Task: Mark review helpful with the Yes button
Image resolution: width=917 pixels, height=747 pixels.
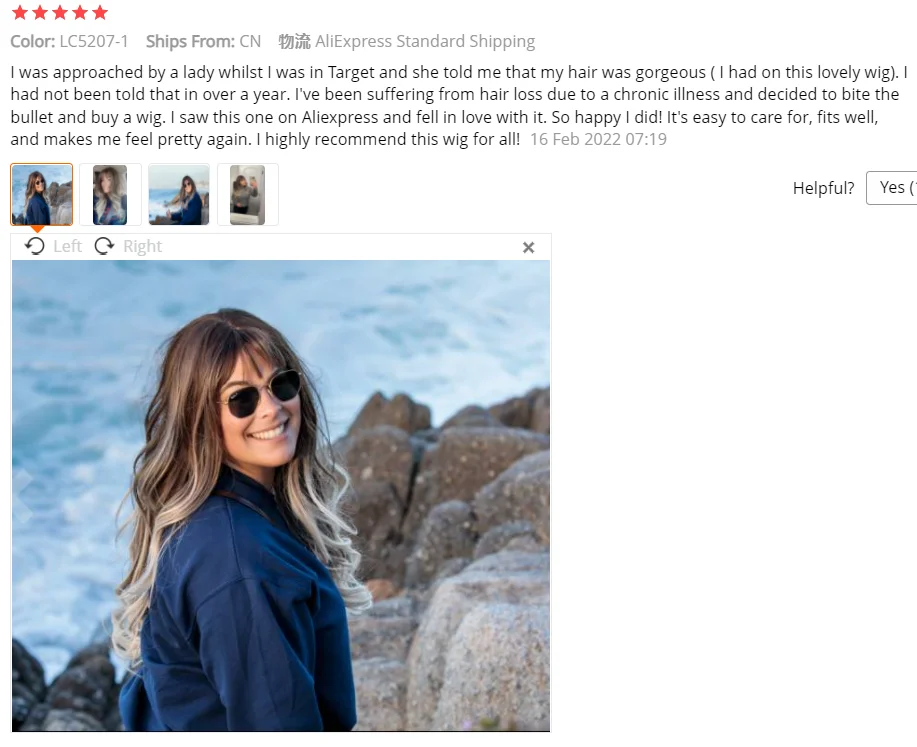Action: [891, 188]
